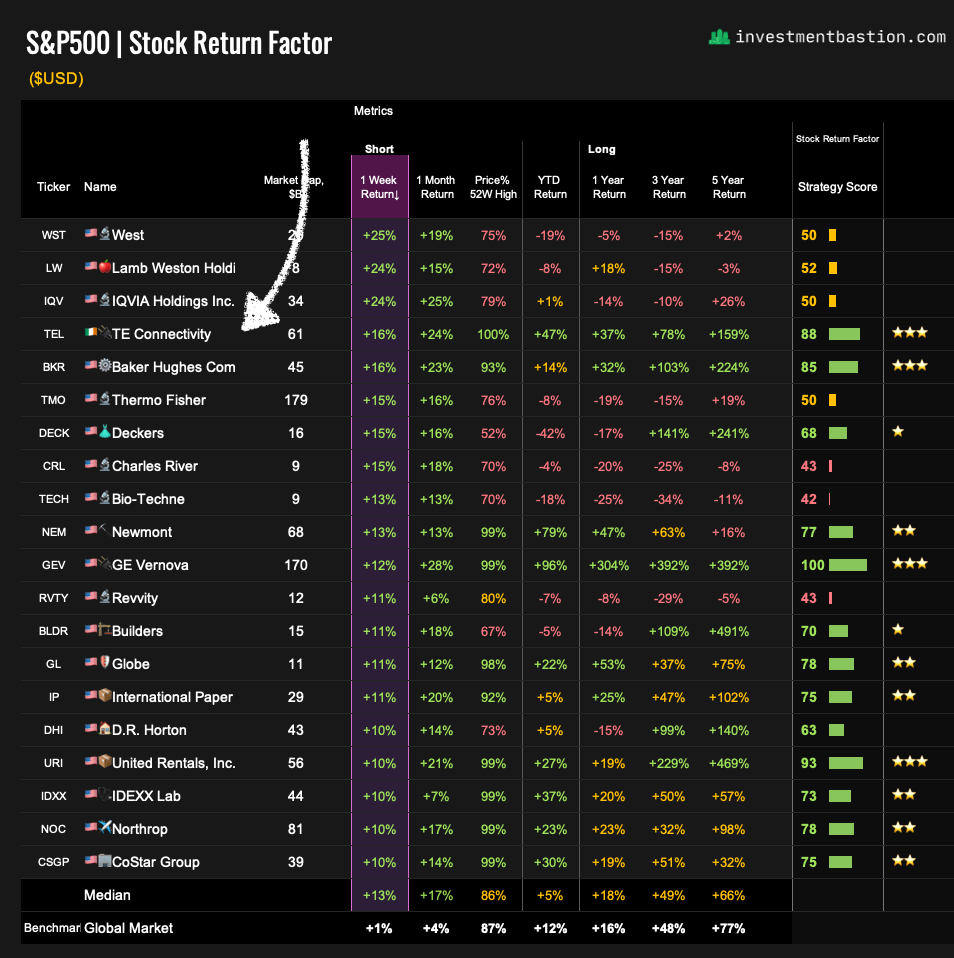Click the package icon beside United Rentals
The image size is (954, 958).
105,761
